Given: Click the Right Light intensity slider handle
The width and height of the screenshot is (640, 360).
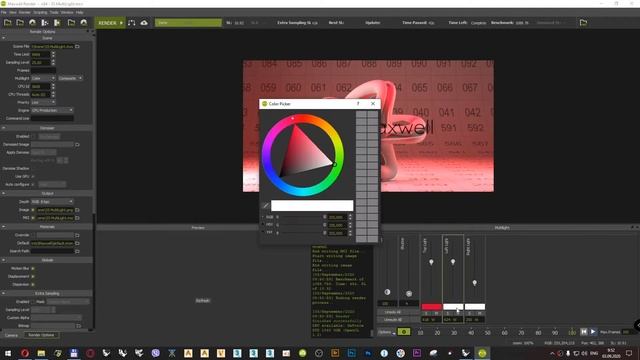Looking at the screenshot, I should point(474,283).
